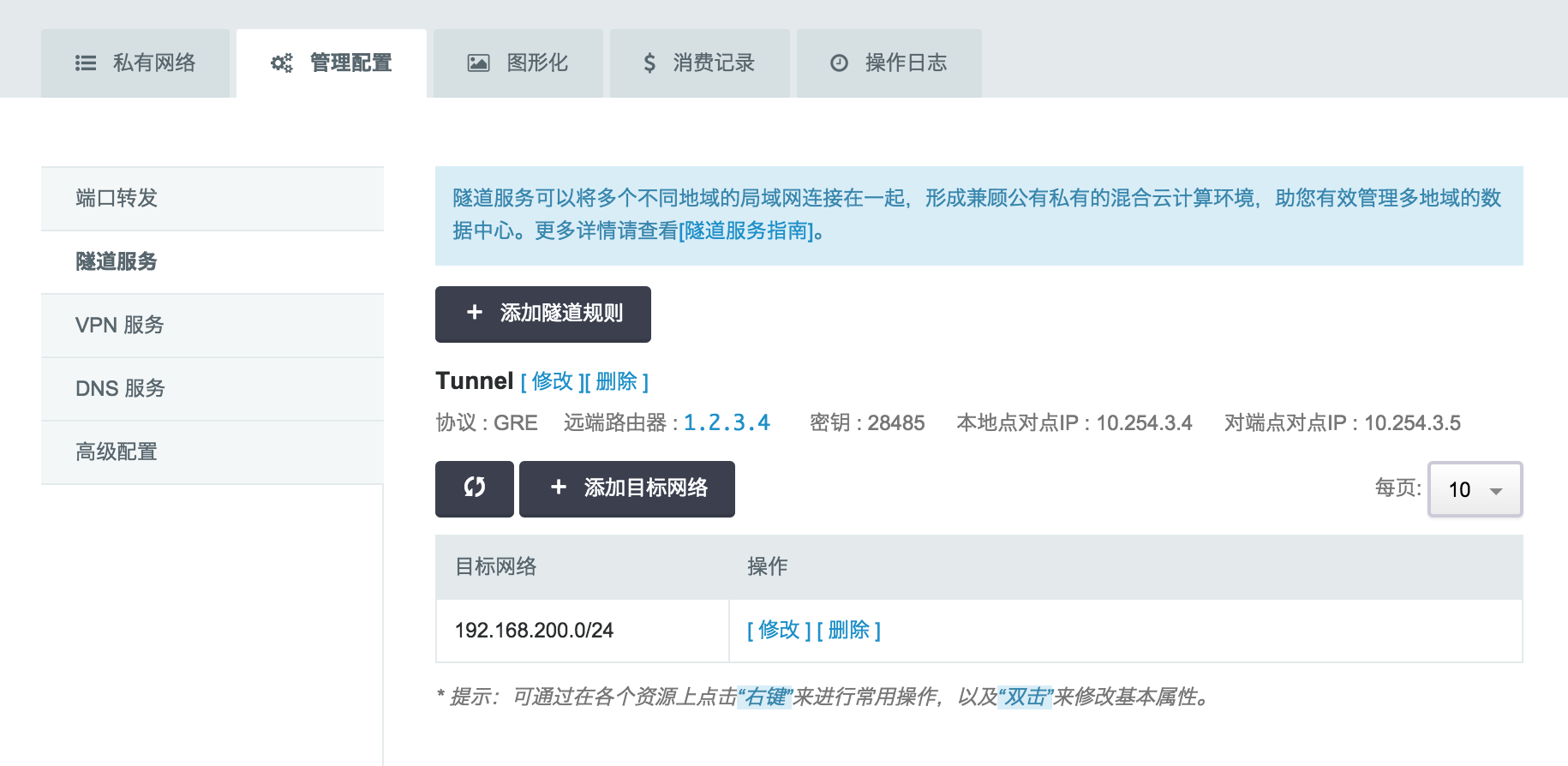Delete the 192.168.200.0/24 target network
This screenshot has height=766, width=1568.
tap(848, 631)
